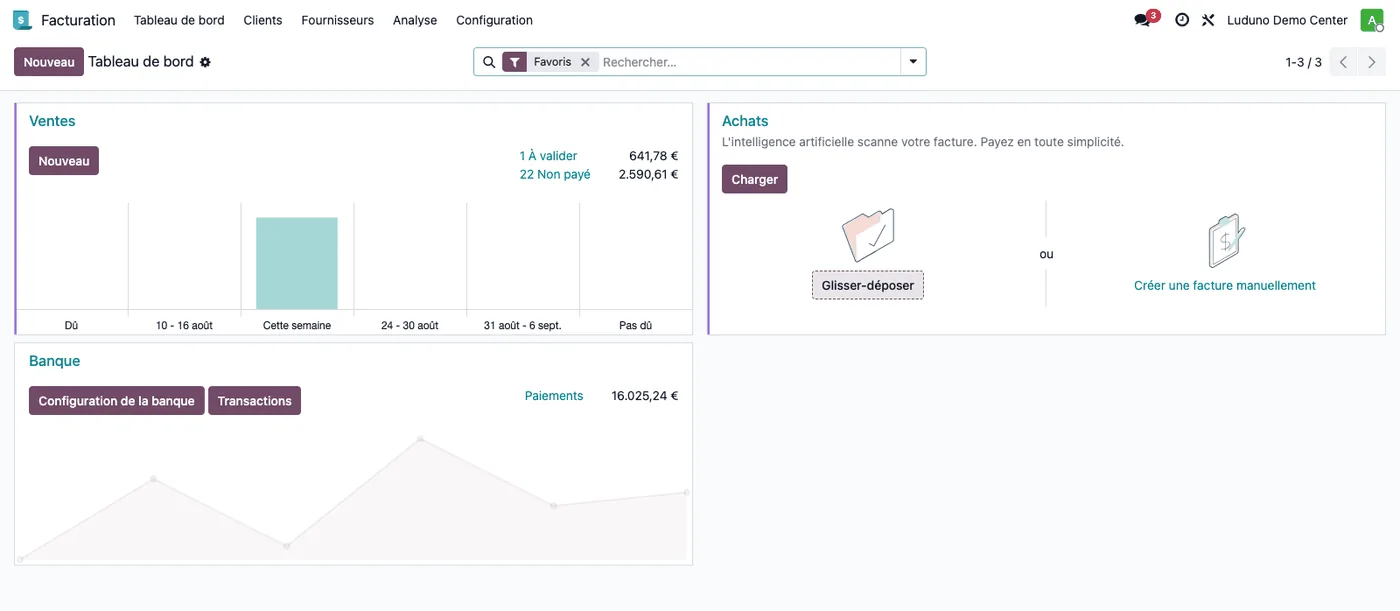Click the 2.590,61 € amount
Screen dimensions: 1400x611
coord(648,174)
